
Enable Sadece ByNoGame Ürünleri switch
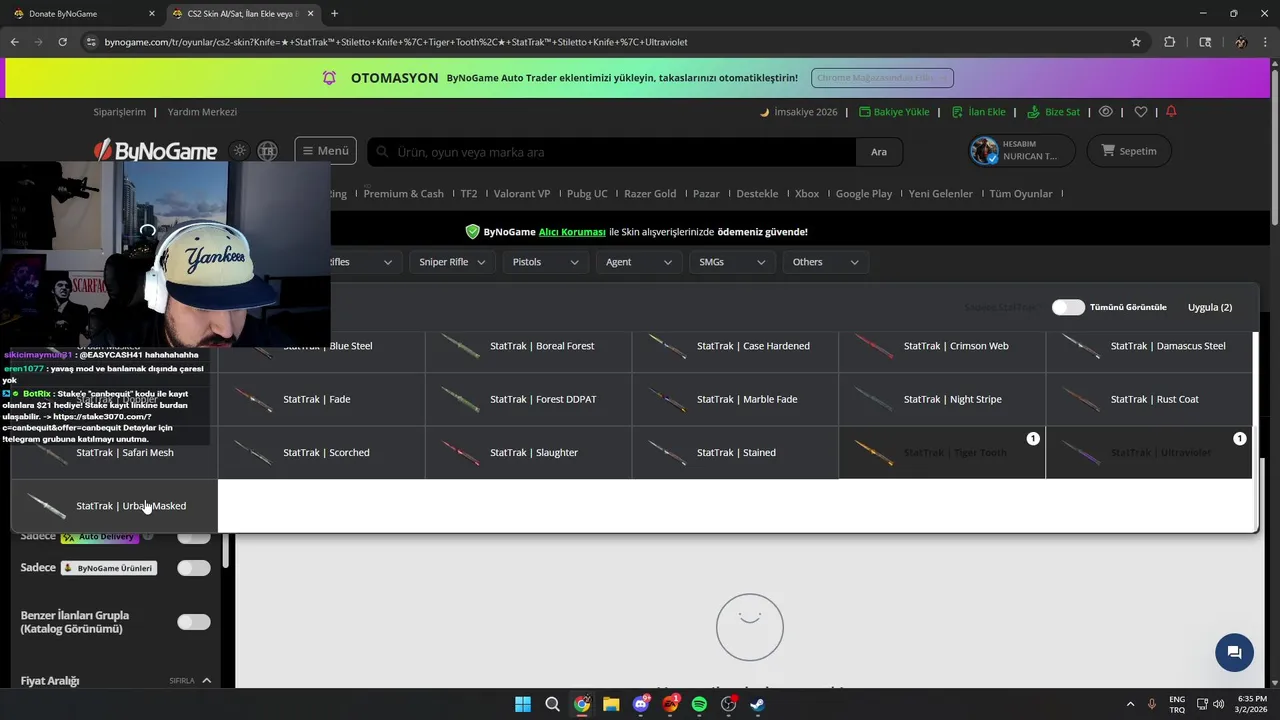[x=194, y=568]
